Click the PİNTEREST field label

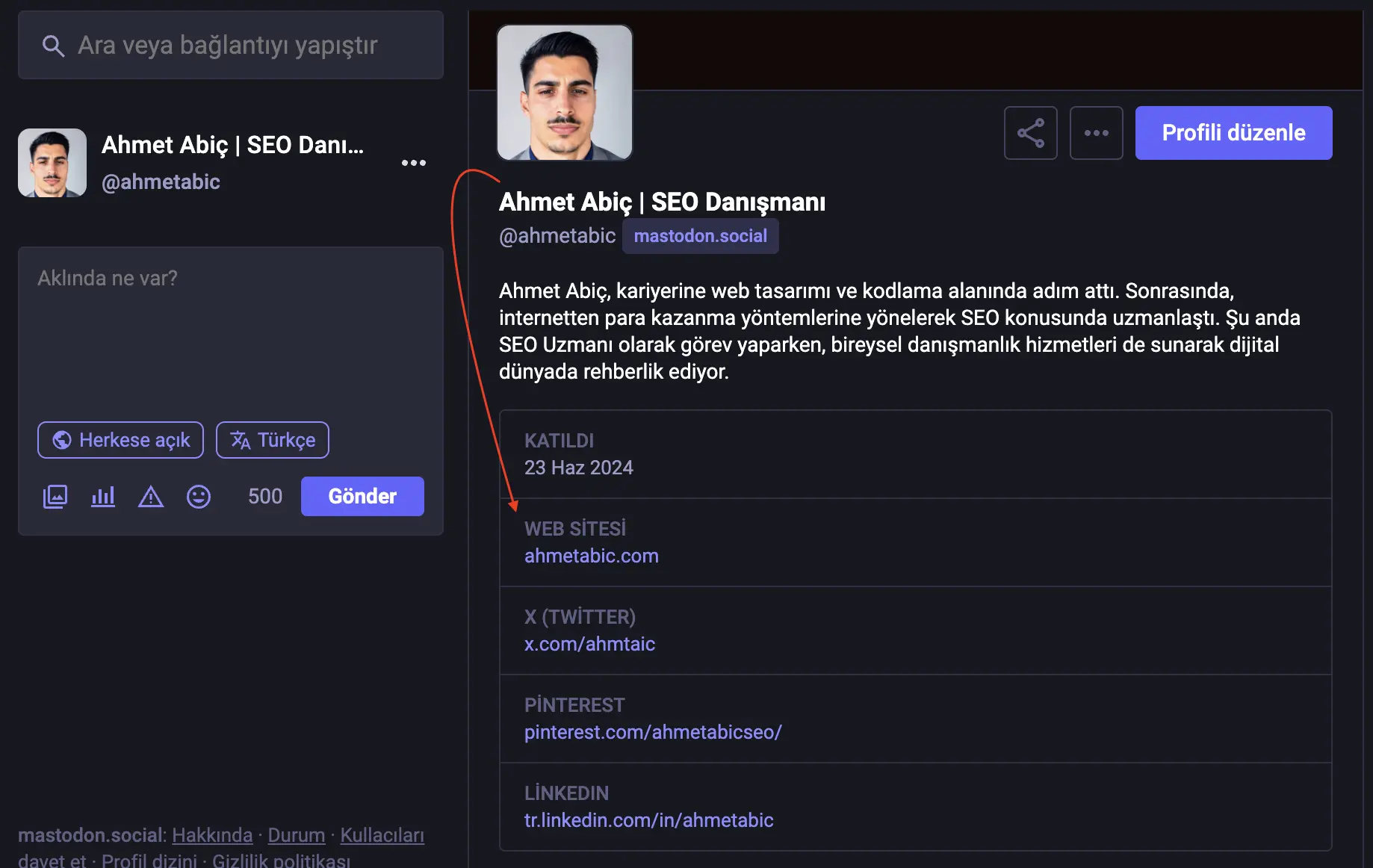574,705
